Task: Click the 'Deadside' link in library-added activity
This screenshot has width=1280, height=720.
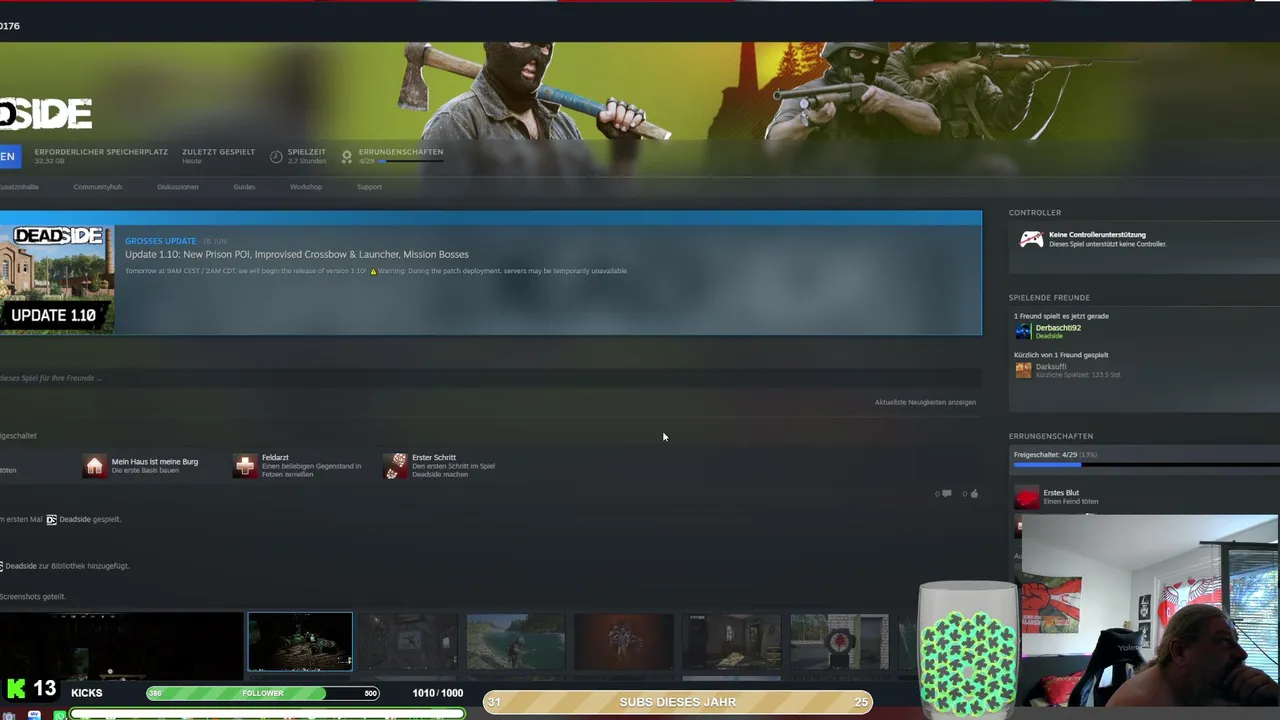Action: click(x=21, y=566)
